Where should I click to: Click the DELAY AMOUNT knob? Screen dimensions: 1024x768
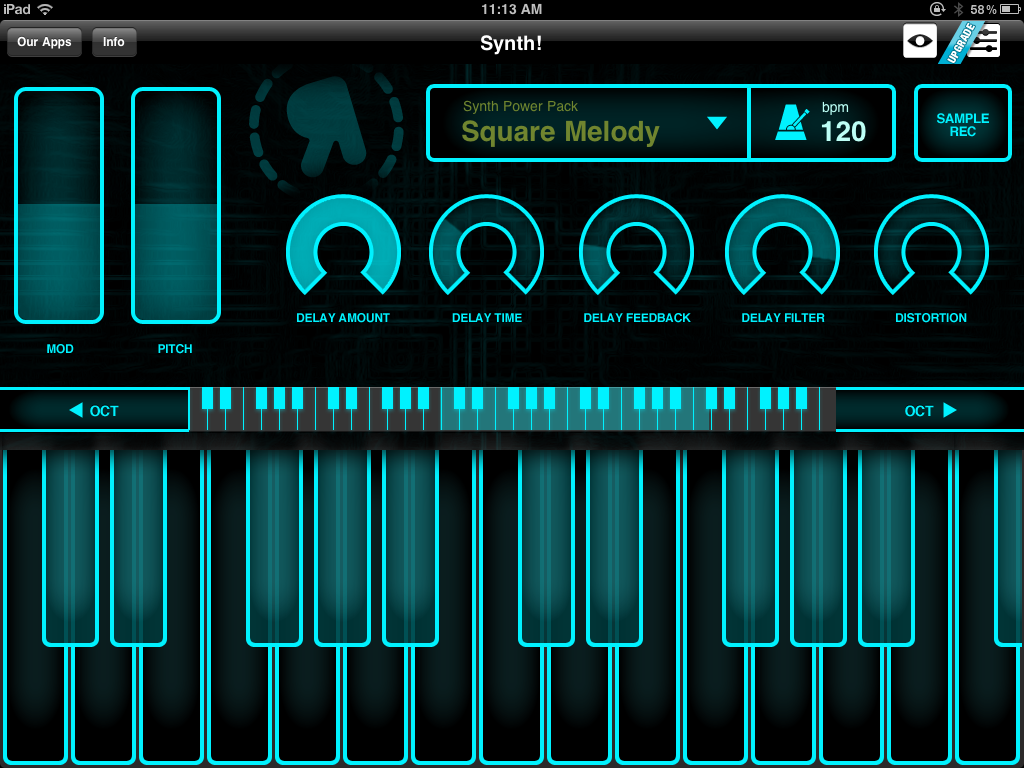343,246
